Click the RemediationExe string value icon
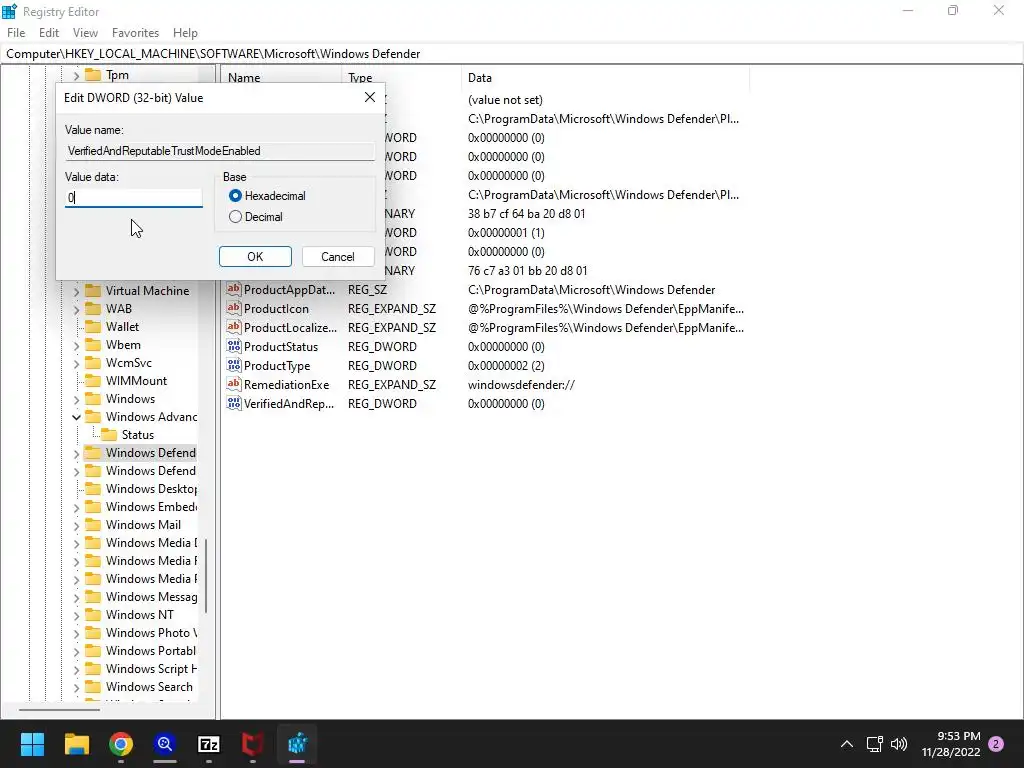The image size is (1024, 768). 234,384
